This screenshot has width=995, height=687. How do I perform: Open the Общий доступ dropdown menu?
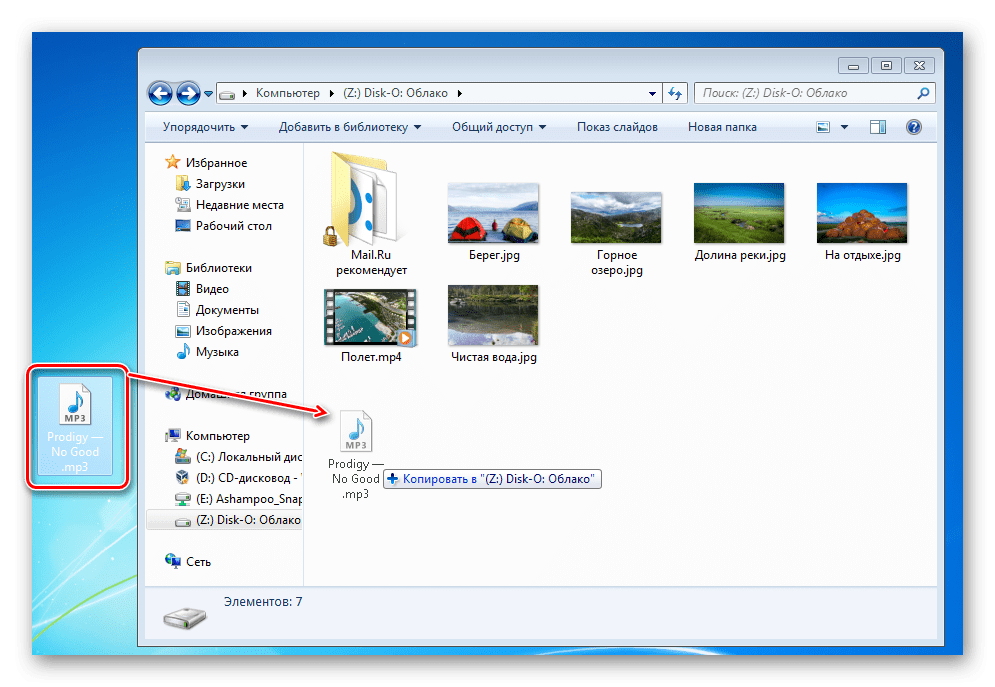coord(499,127)
